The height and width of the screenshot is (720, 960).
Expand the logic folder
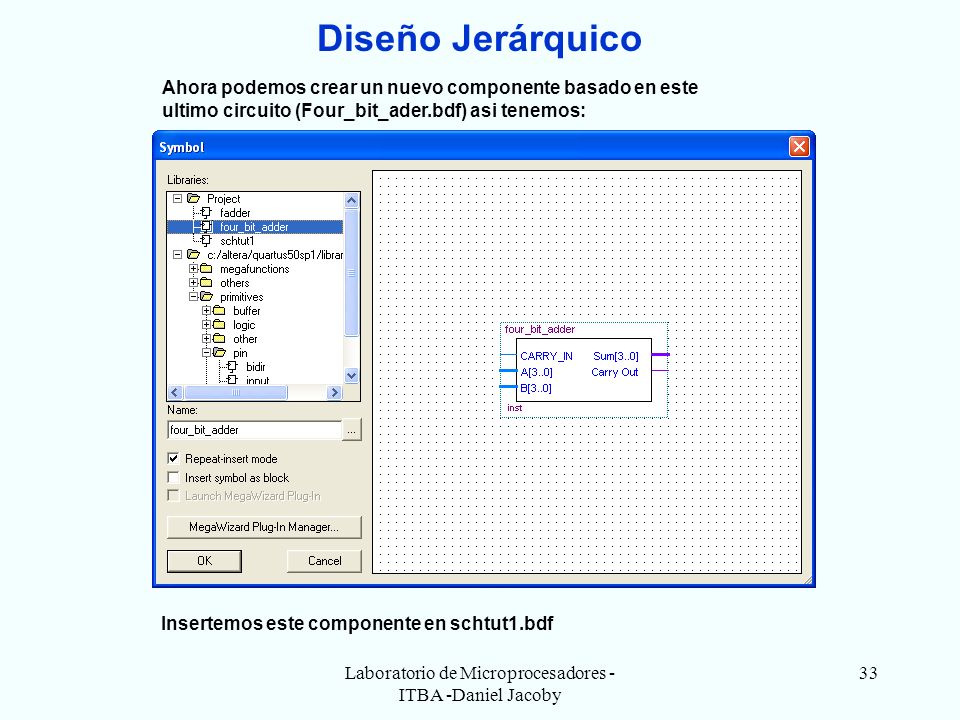206,324
